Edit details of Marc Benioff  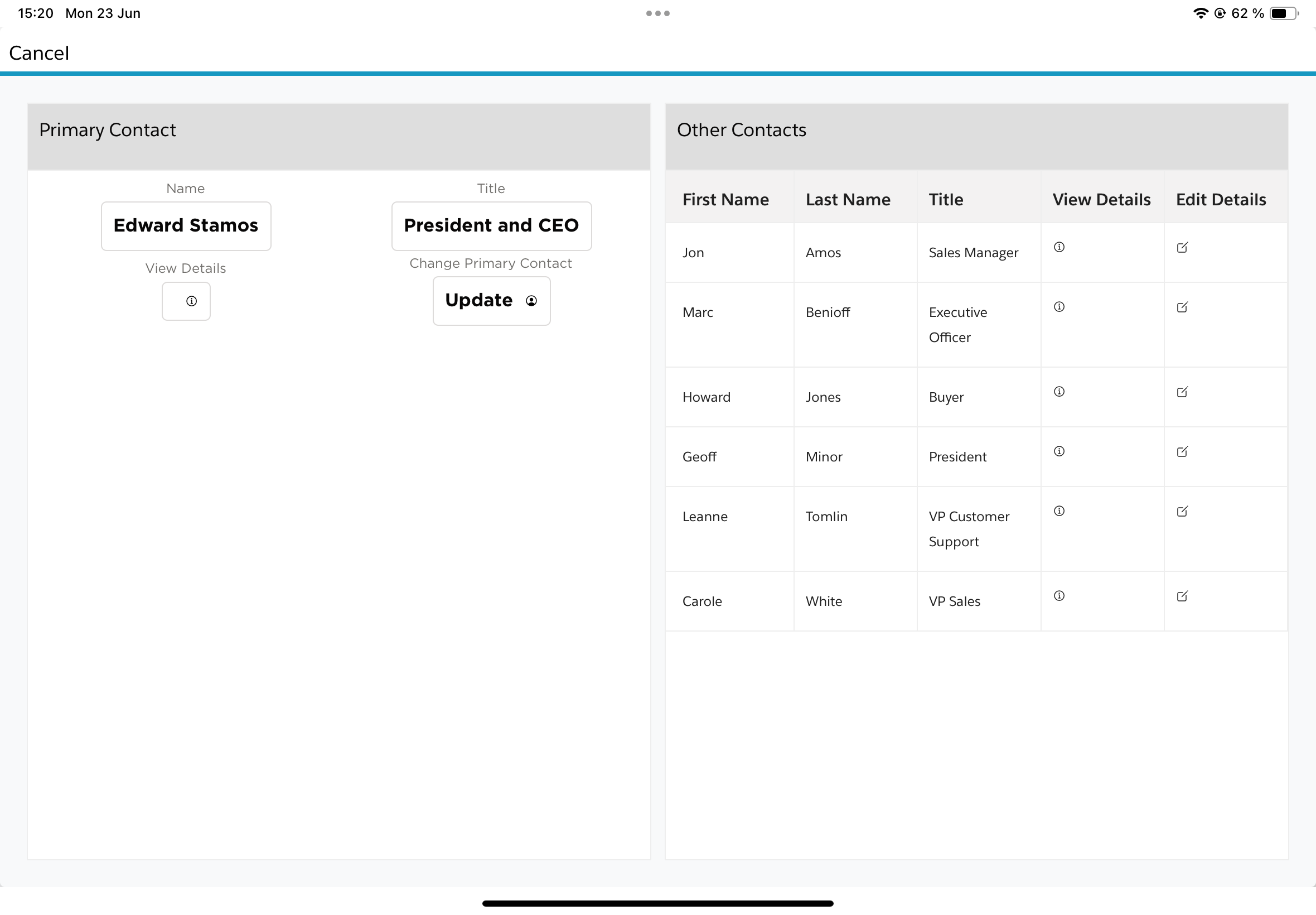tap(1182, 307)
